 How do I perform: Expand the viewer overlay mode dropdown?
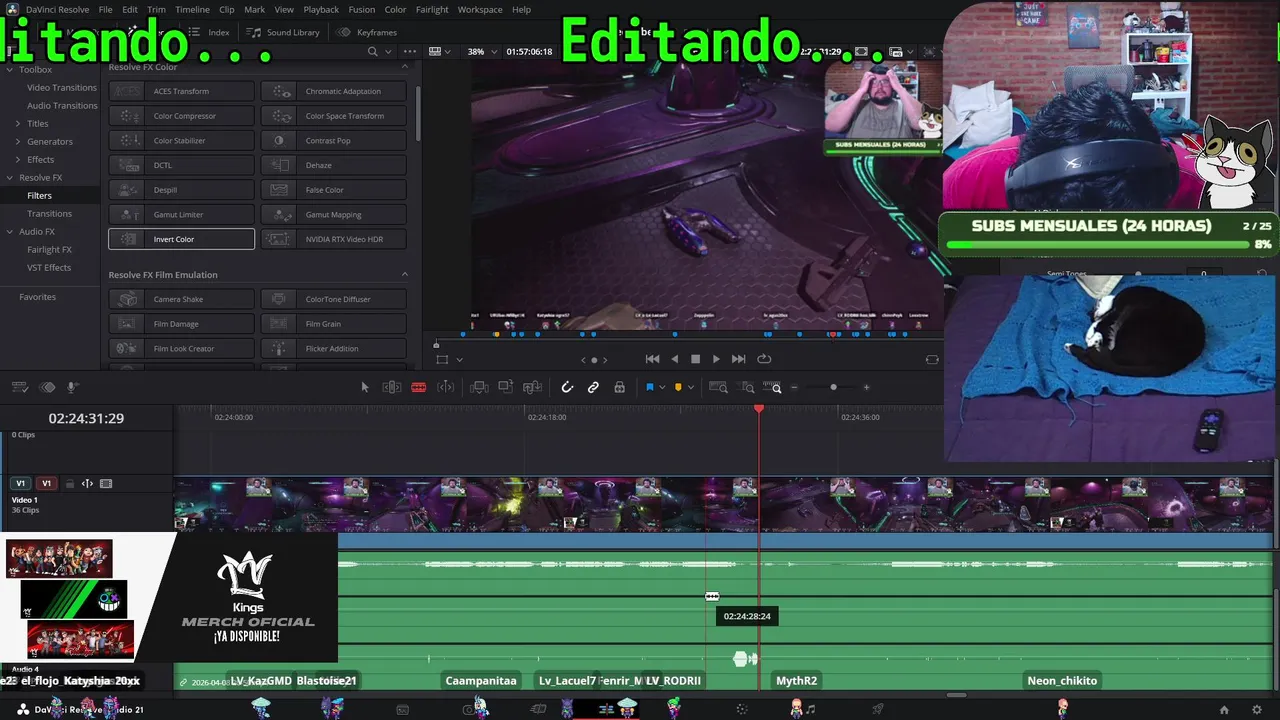point(459,360)
